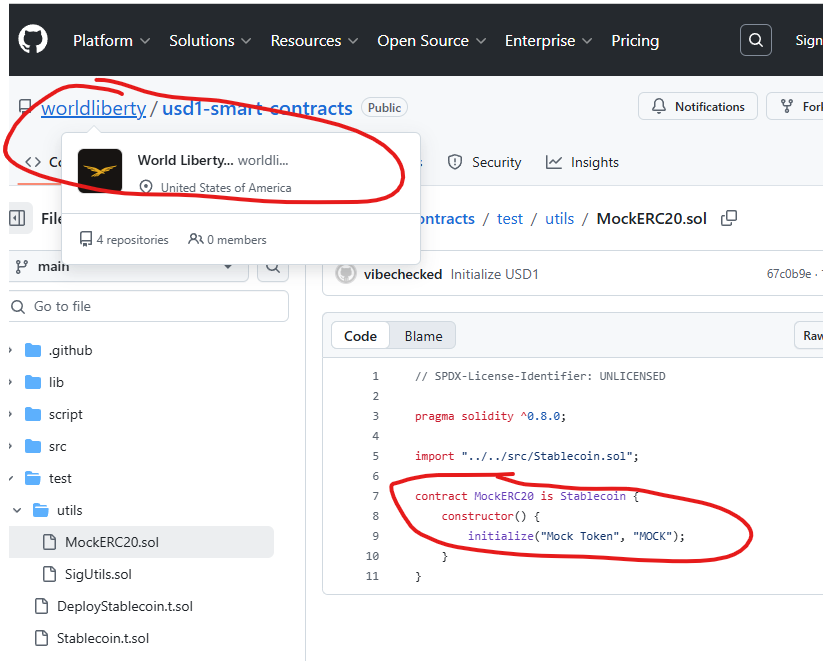Click line number 11 in code
The height and width of the screenshot is (661, 823).
372,576
